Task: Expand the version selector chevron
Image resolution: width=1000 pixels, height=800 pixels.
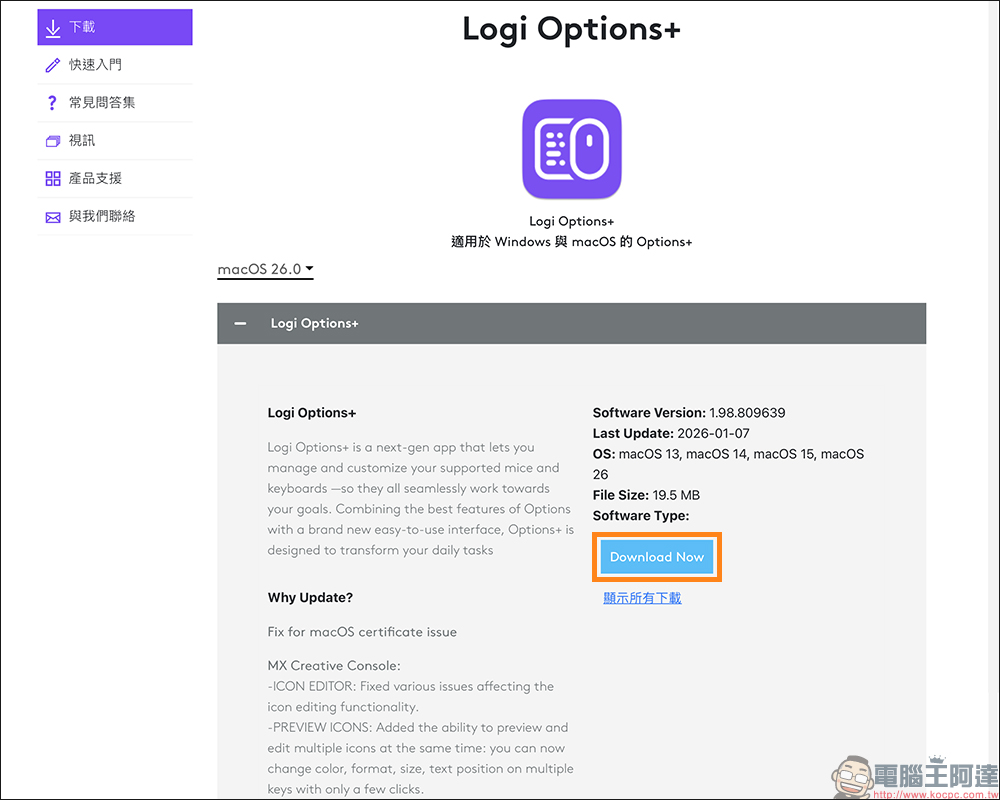Action: (x=308, y=269)
